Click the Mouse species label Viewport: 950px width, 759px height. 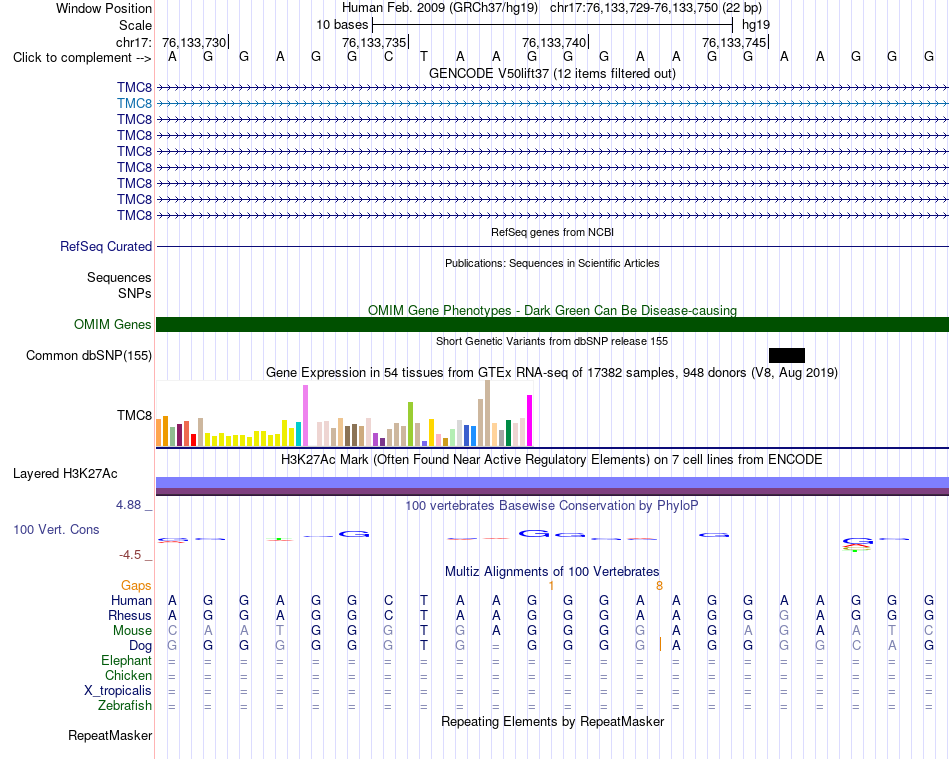133,631
